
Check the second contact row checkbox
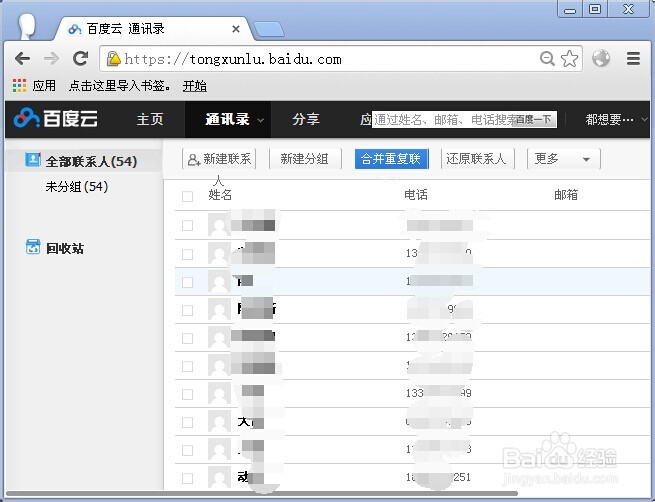pos(187,254)
